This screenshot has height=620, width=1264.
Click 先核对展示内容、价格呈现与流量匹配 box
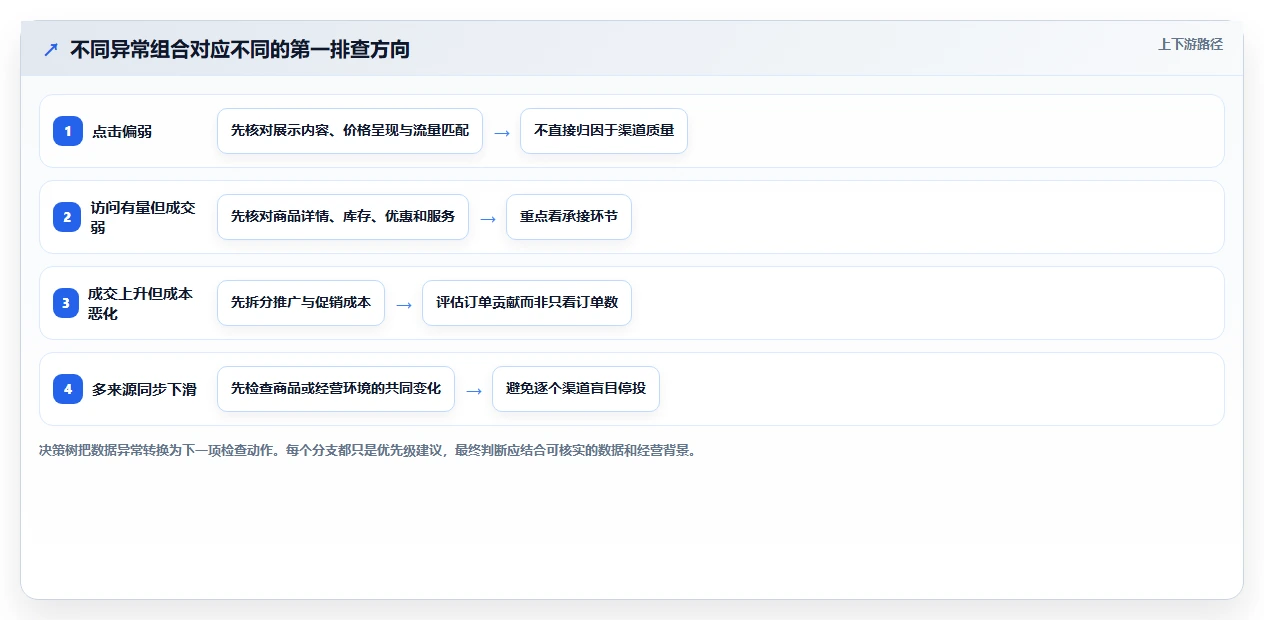click(x=350, y=131)
